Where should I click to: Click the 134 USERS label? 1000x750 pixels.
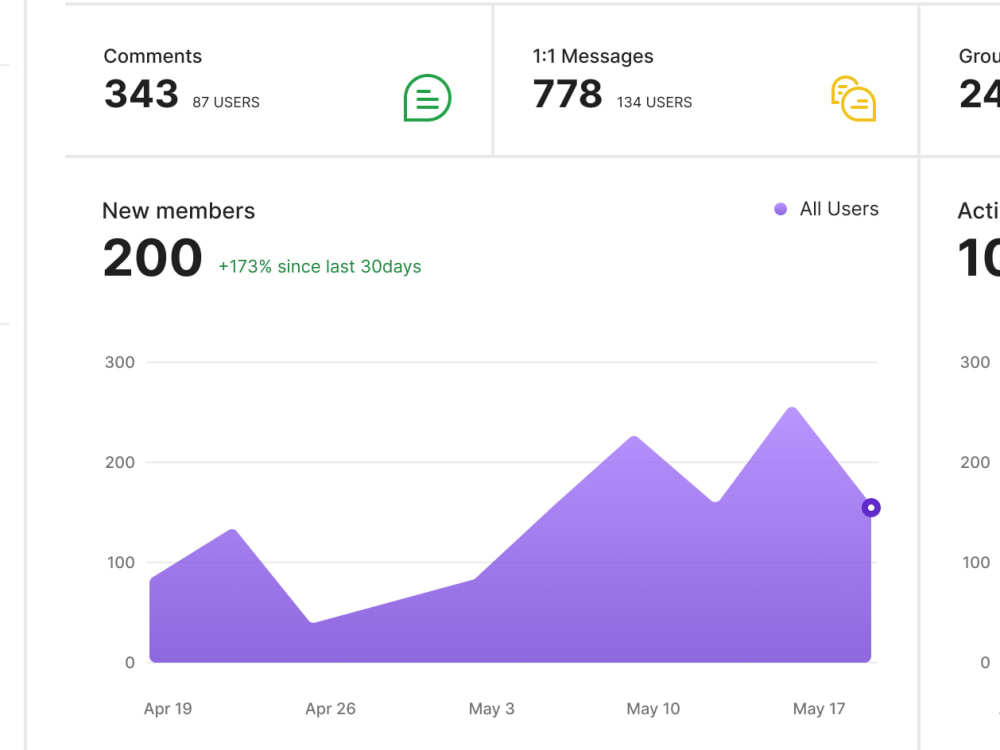click(x=654, y=102)
